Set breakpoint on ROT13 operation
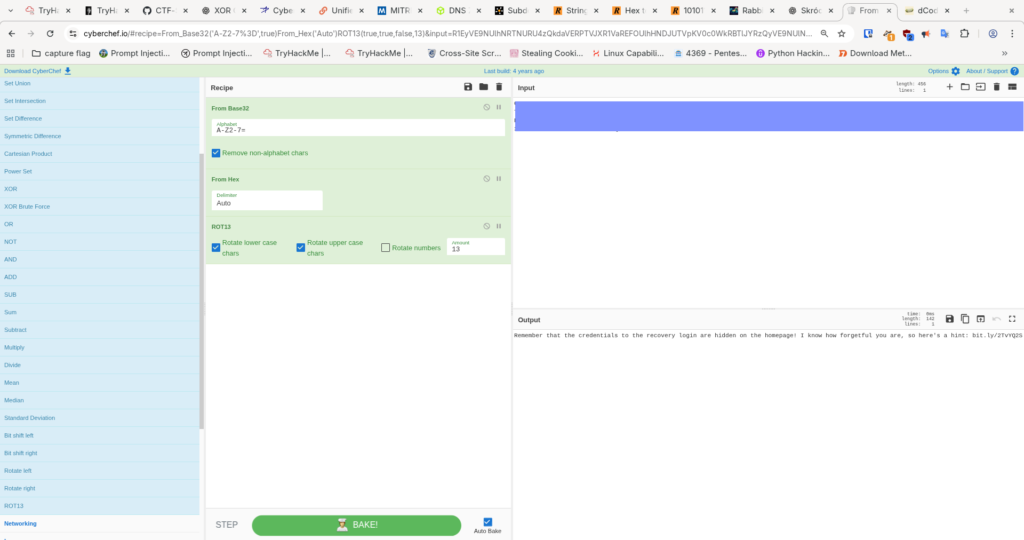The height and width of the screenshot is (540, 1024). (x=498, y=226)
